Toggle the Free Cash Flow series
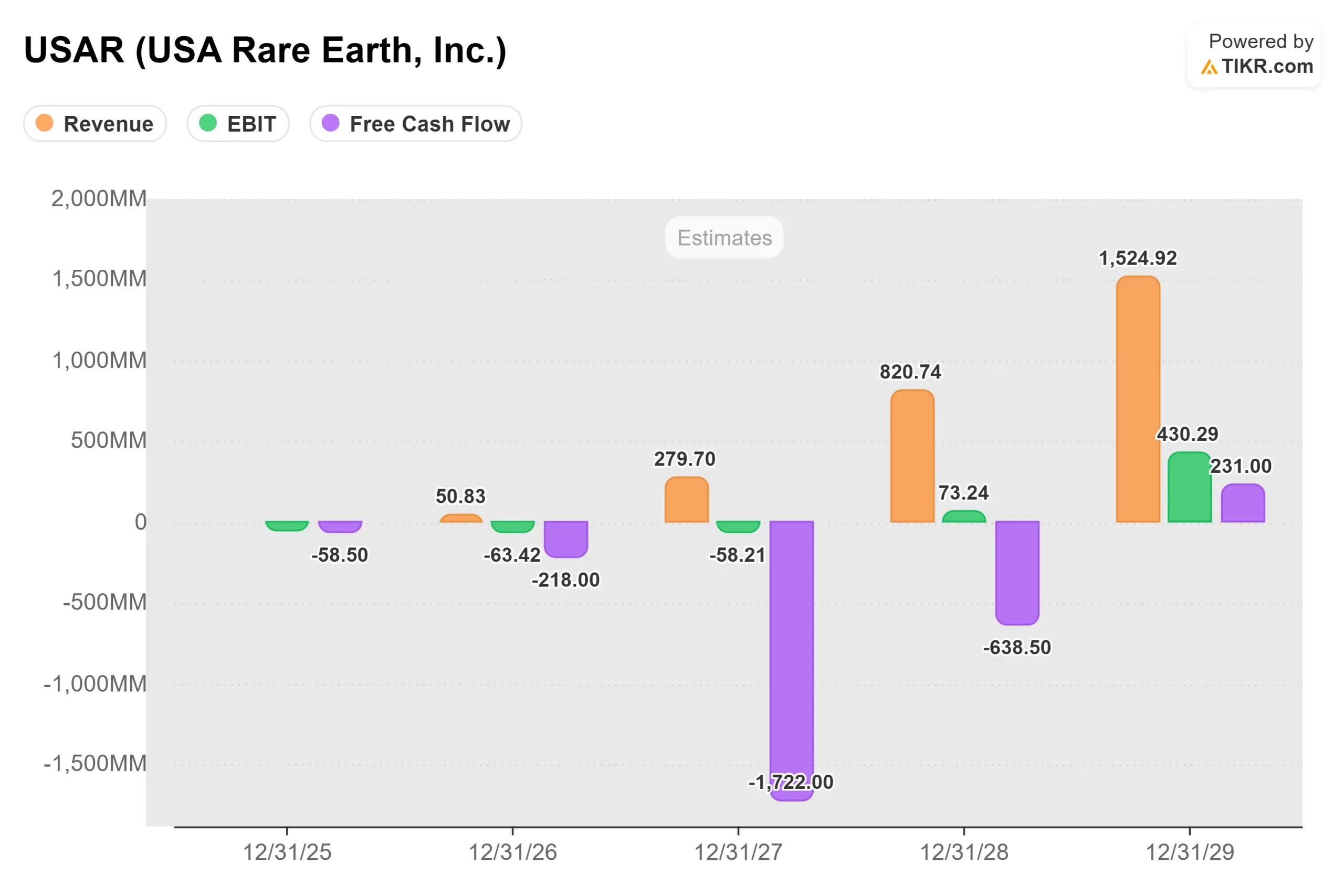This screenshot has height=896, width=1344. tap(415, 123)
